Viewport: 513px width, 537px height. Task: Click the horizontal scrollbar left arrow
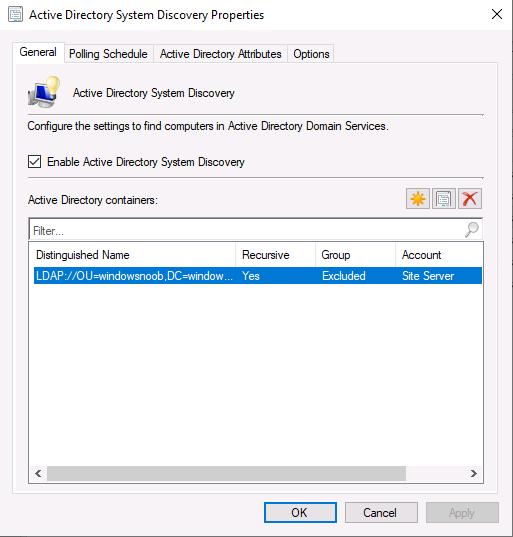pyautogui.click(x=38, y=473)
